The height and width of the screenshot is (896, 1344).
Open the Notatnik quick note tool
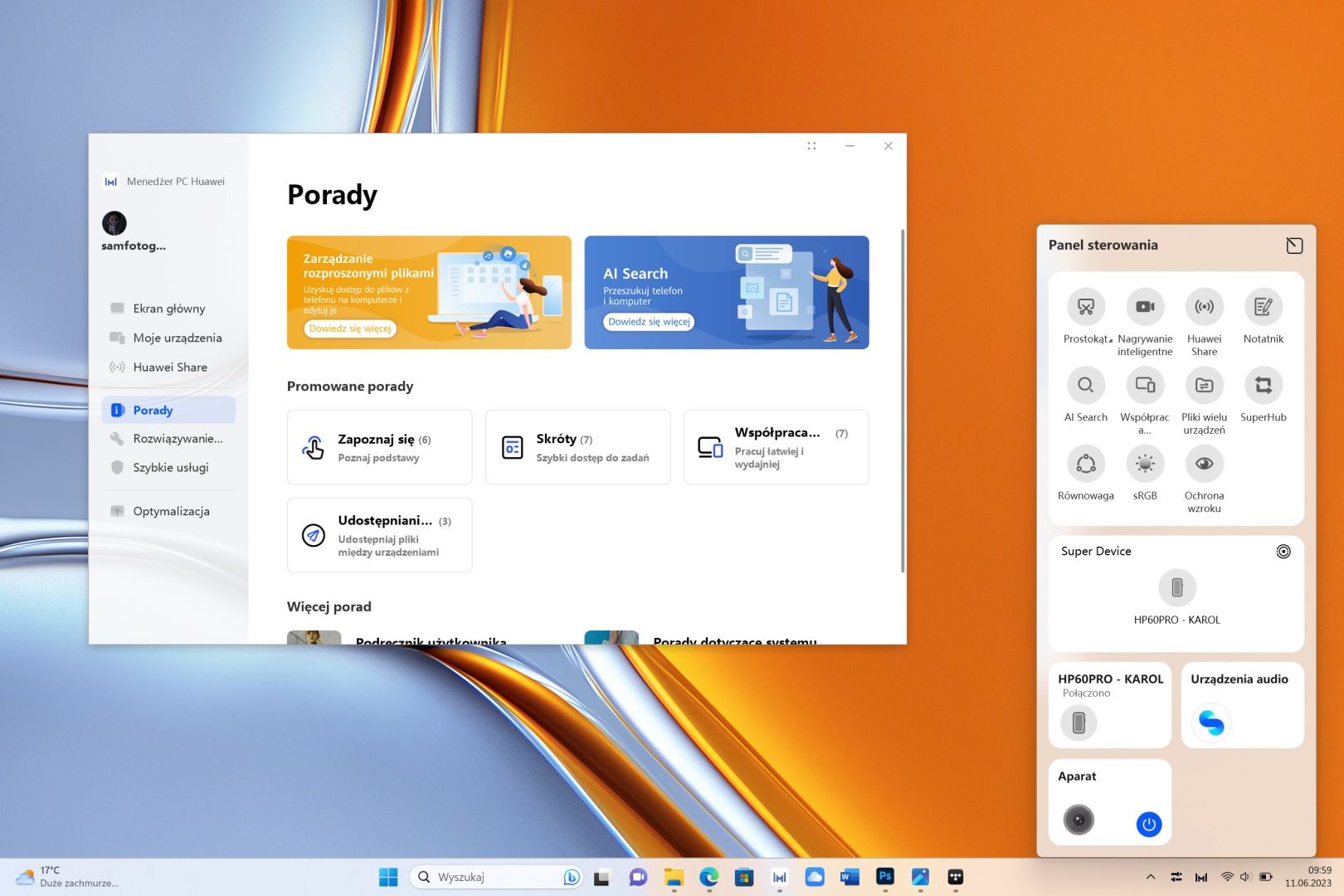coord(1264,308)
